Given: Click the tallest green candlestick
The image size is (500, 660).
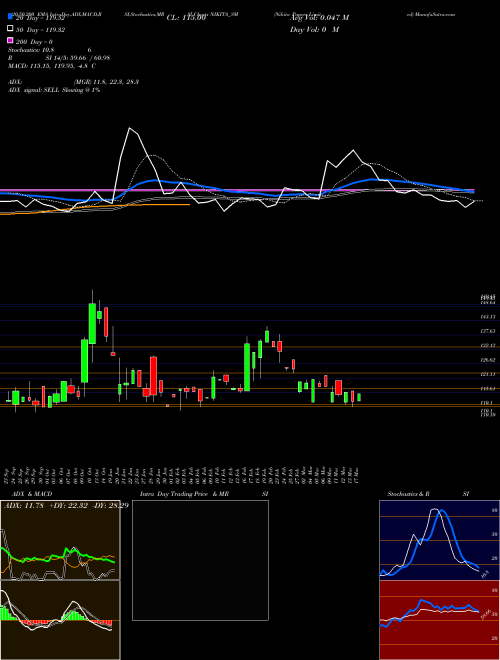Looking at the screenshot, I should click(92, 323).
